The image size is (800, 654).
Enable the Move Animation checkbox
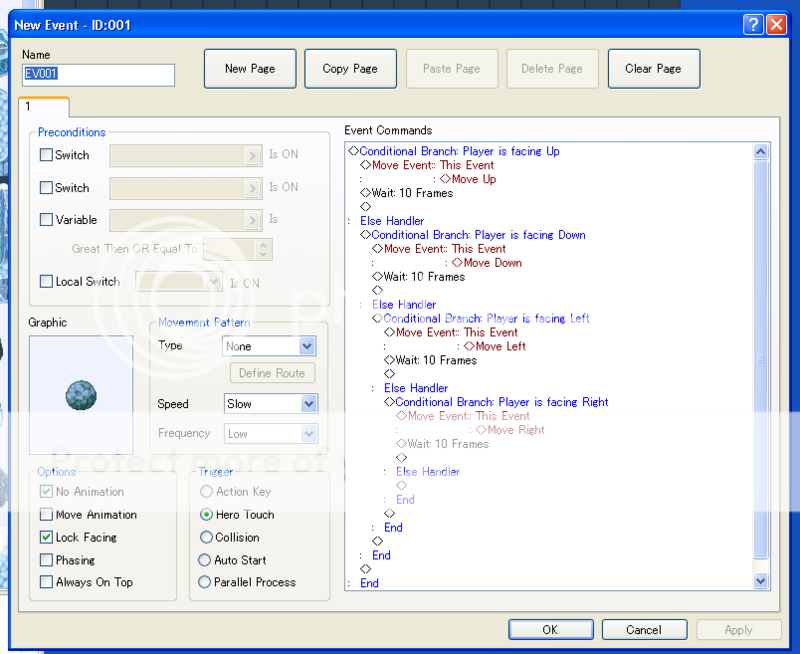click(x=46, y=515)
